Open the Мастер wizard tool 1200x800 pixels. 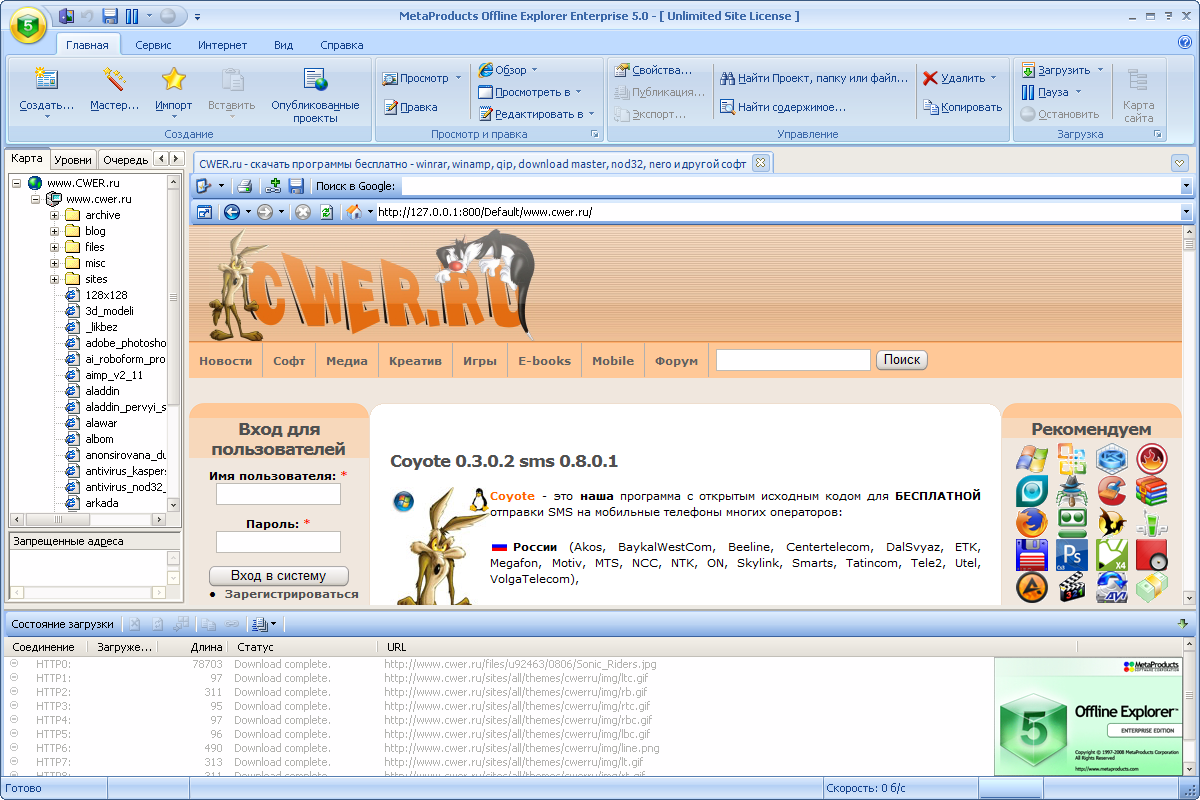pos(114,80)
